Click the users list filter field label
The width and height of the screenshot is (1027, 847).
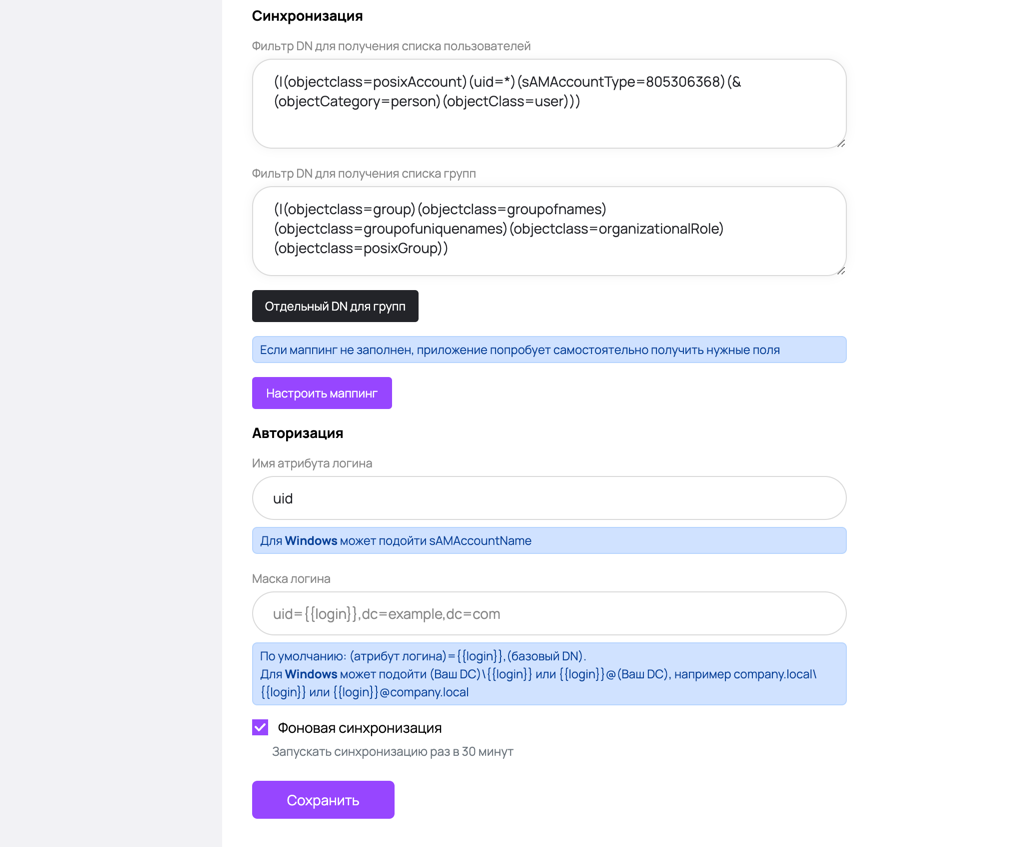pyautogui.click(x=391, y=46)
